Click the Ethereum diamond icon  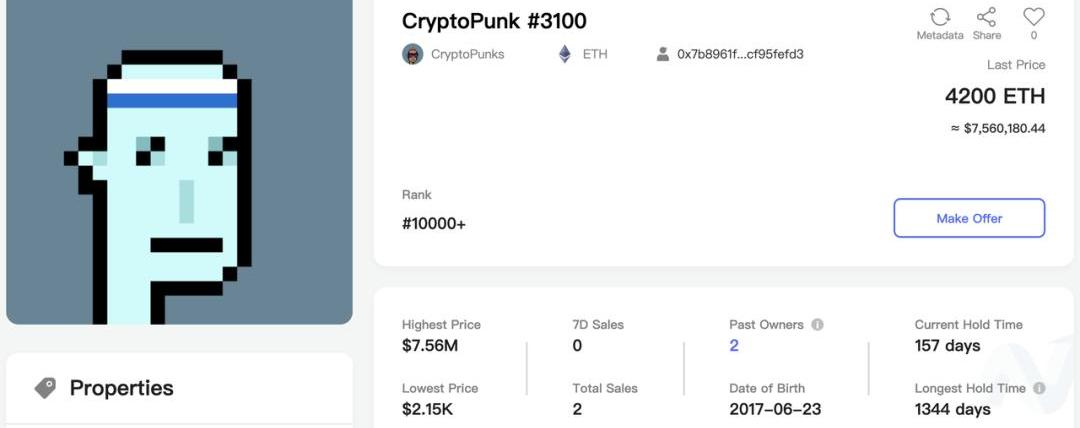[x=564, y=54]
